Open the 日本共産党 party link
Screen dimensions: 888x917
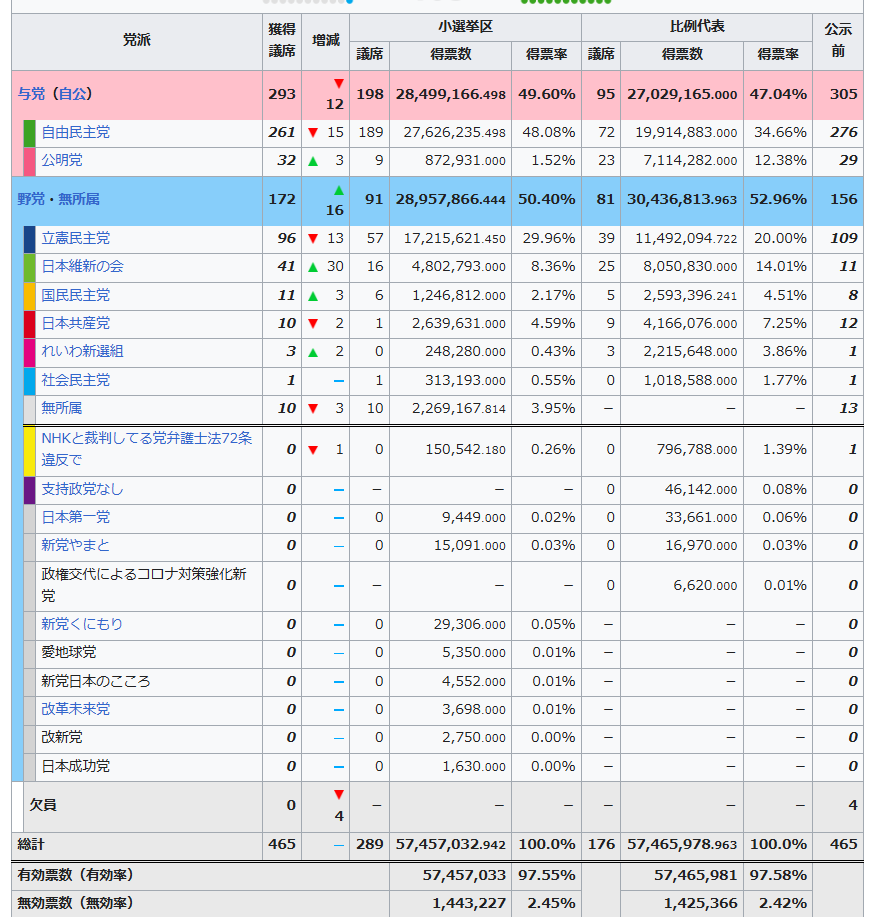pyautogui.click(x=75, y=323)
